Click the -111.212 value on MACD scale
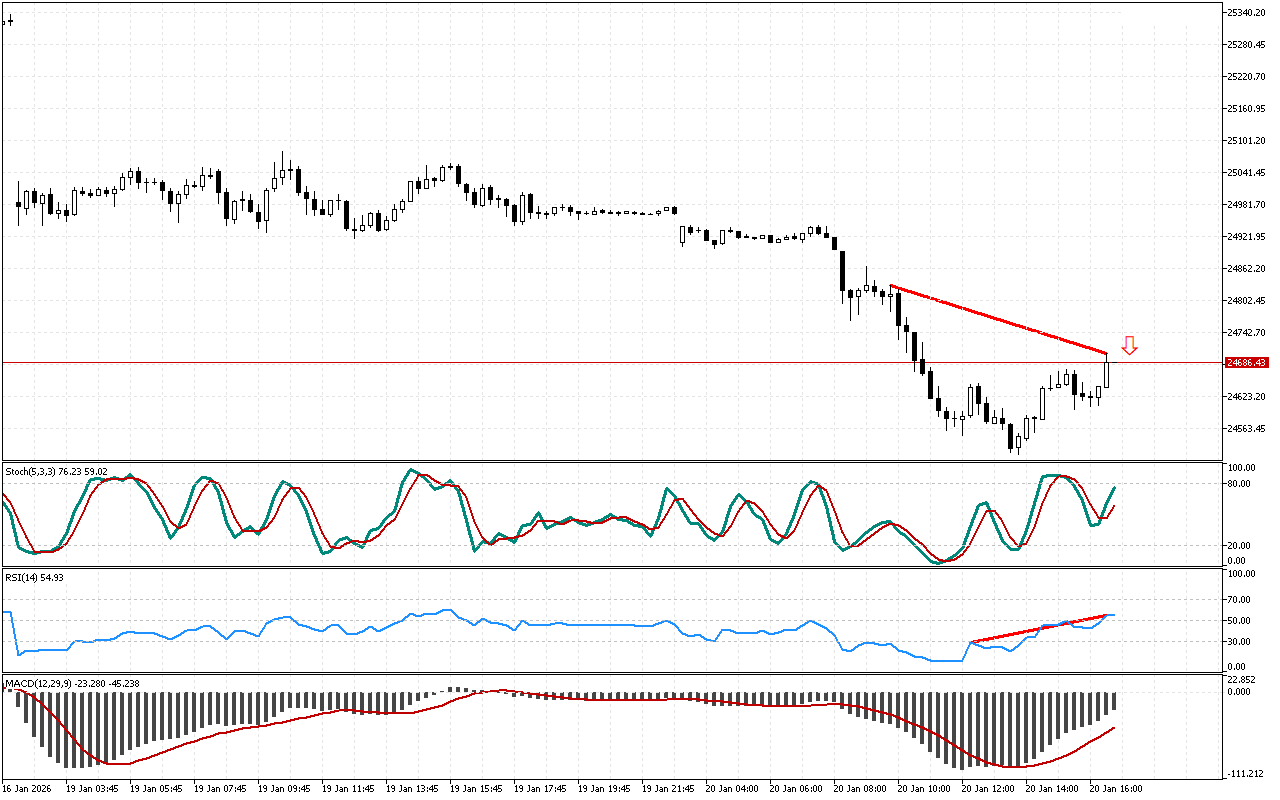Image resolution: width=1280 pixels, height=800 pixels. [x=1244, y=773]
